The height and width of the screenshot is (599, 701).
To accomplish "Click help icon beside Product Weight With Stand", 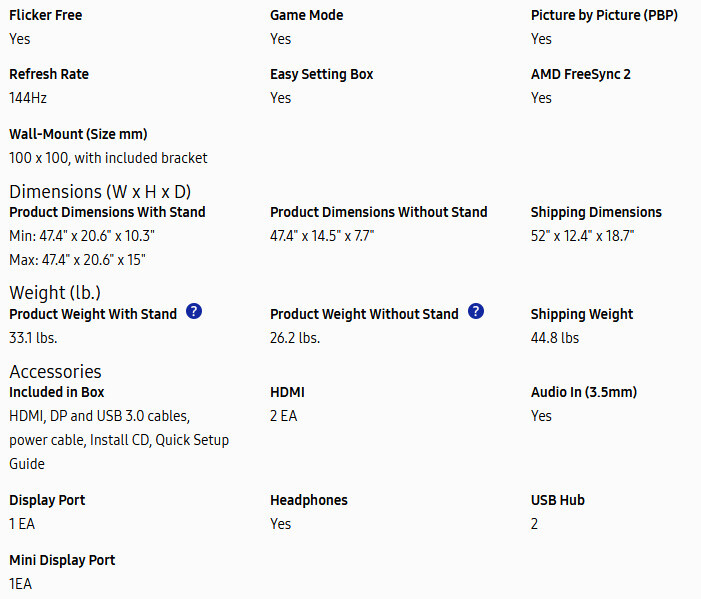I will click(x=194, y=312).
